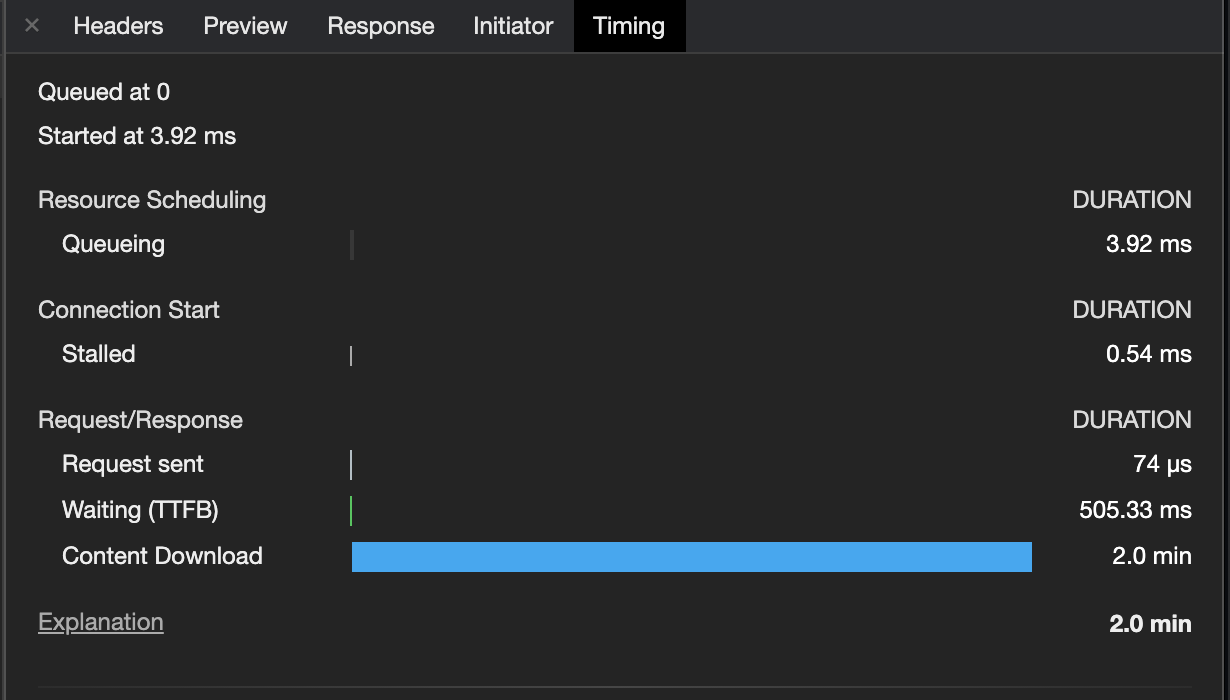The width and height of the screenshot is (1230, 700).
Task: Open the Preview tab
Action: pyautogui.click(x=244, y=26)
